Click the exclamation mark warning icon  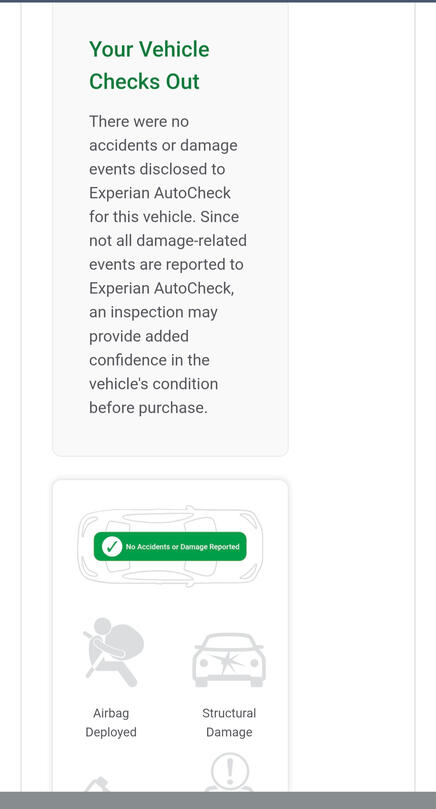coord(230,772)
